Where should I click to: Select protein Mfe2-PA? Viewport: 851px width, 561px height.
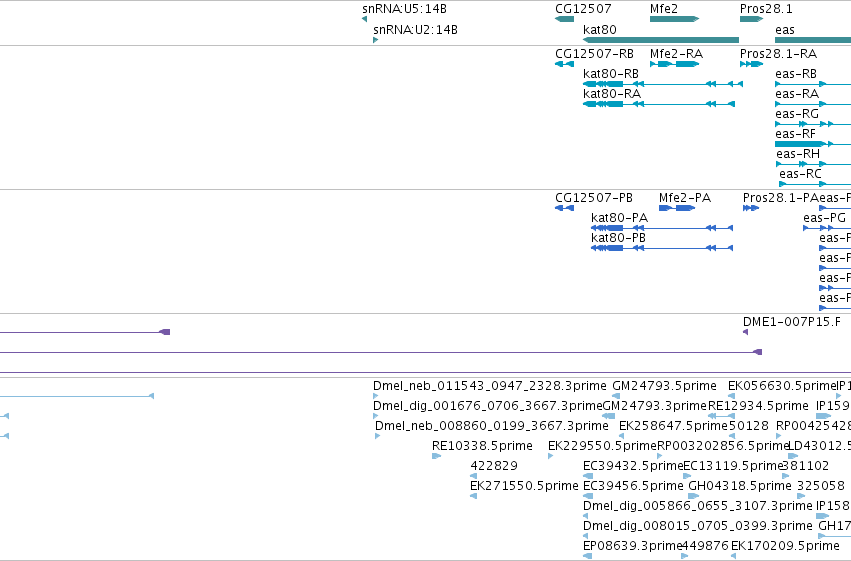[677, 208]
